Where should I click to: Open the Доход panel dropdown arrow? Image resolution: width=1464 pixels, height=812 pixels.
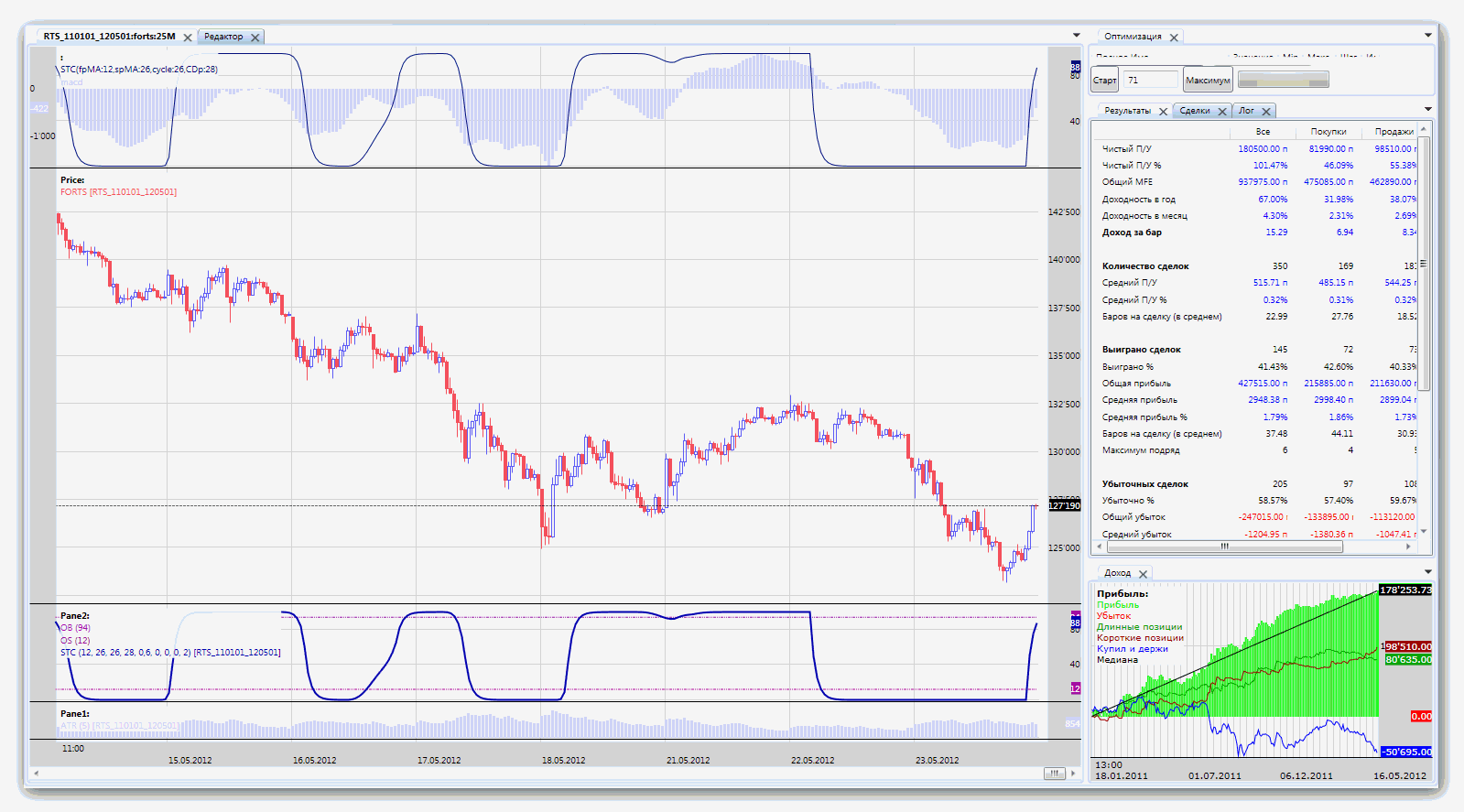(x=1427, y=572)
